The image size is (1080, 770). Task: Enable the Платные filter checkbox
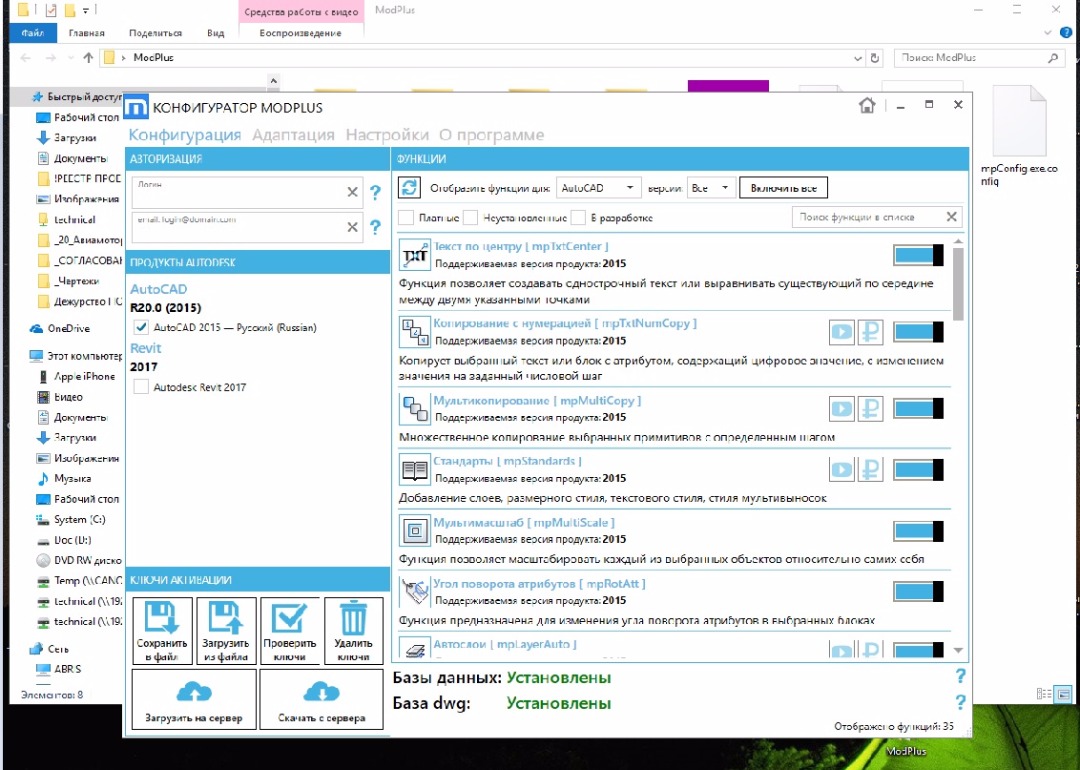pos(406,218)
